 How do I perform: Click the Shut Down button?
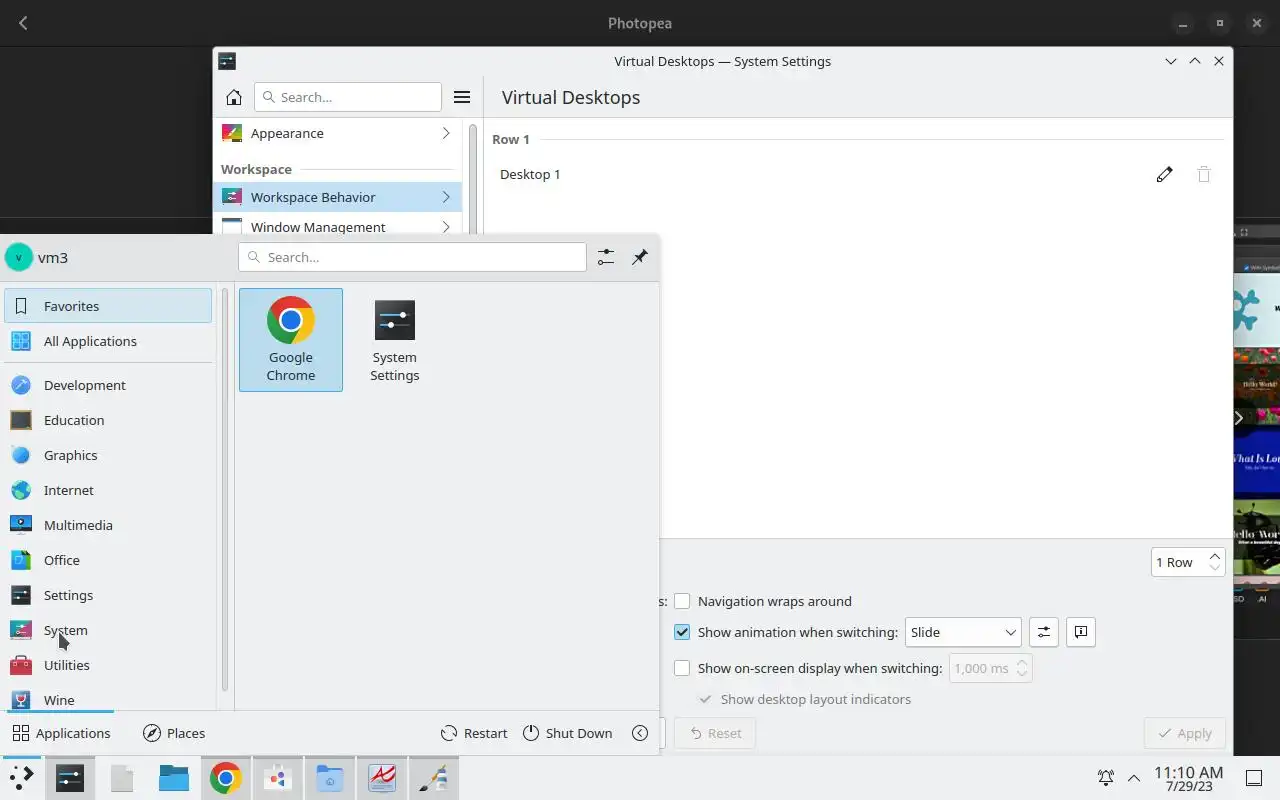[x=567, y=733]
